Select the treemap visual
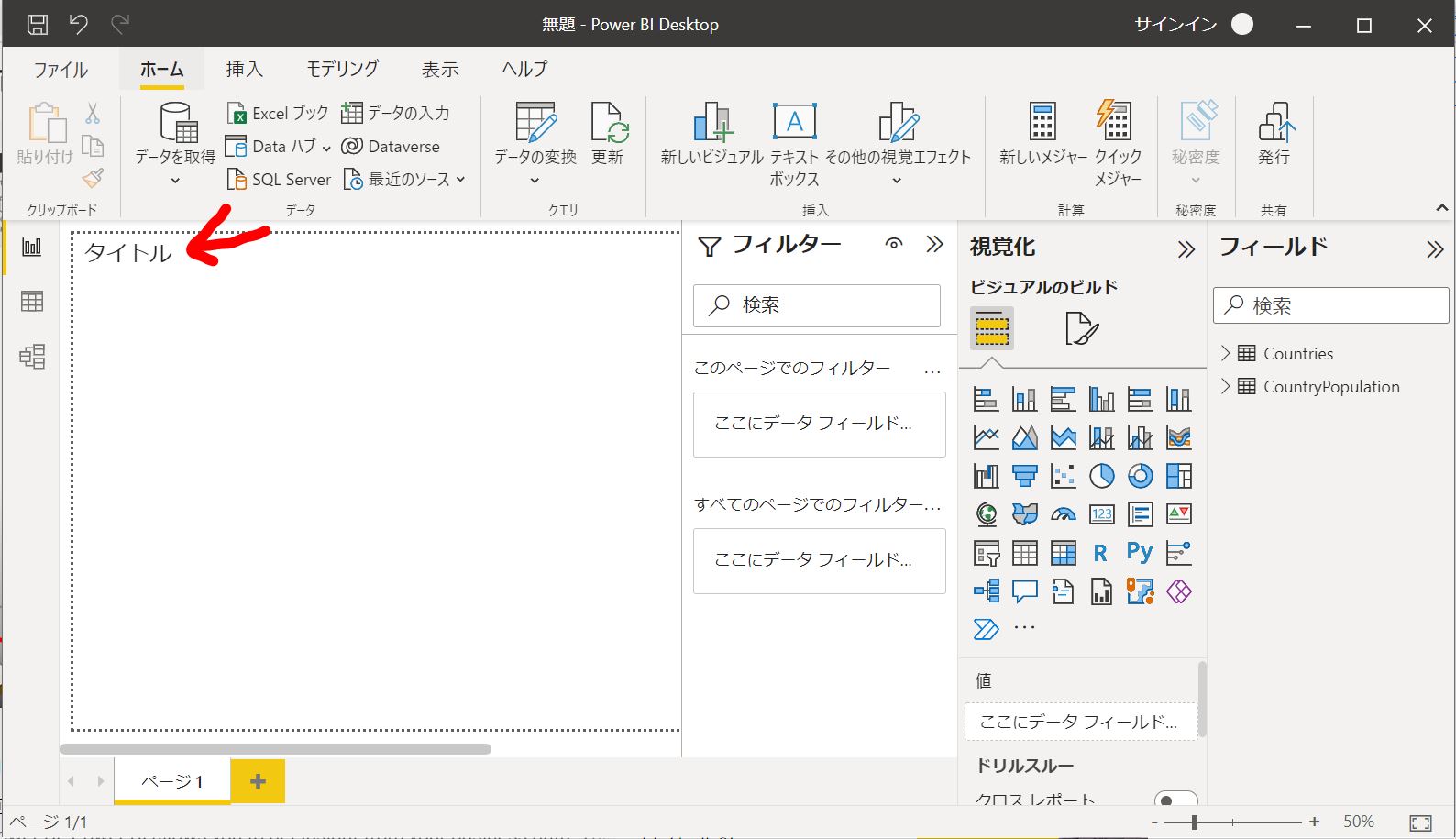1456x839 pixels. click(x=1178, y=476)
